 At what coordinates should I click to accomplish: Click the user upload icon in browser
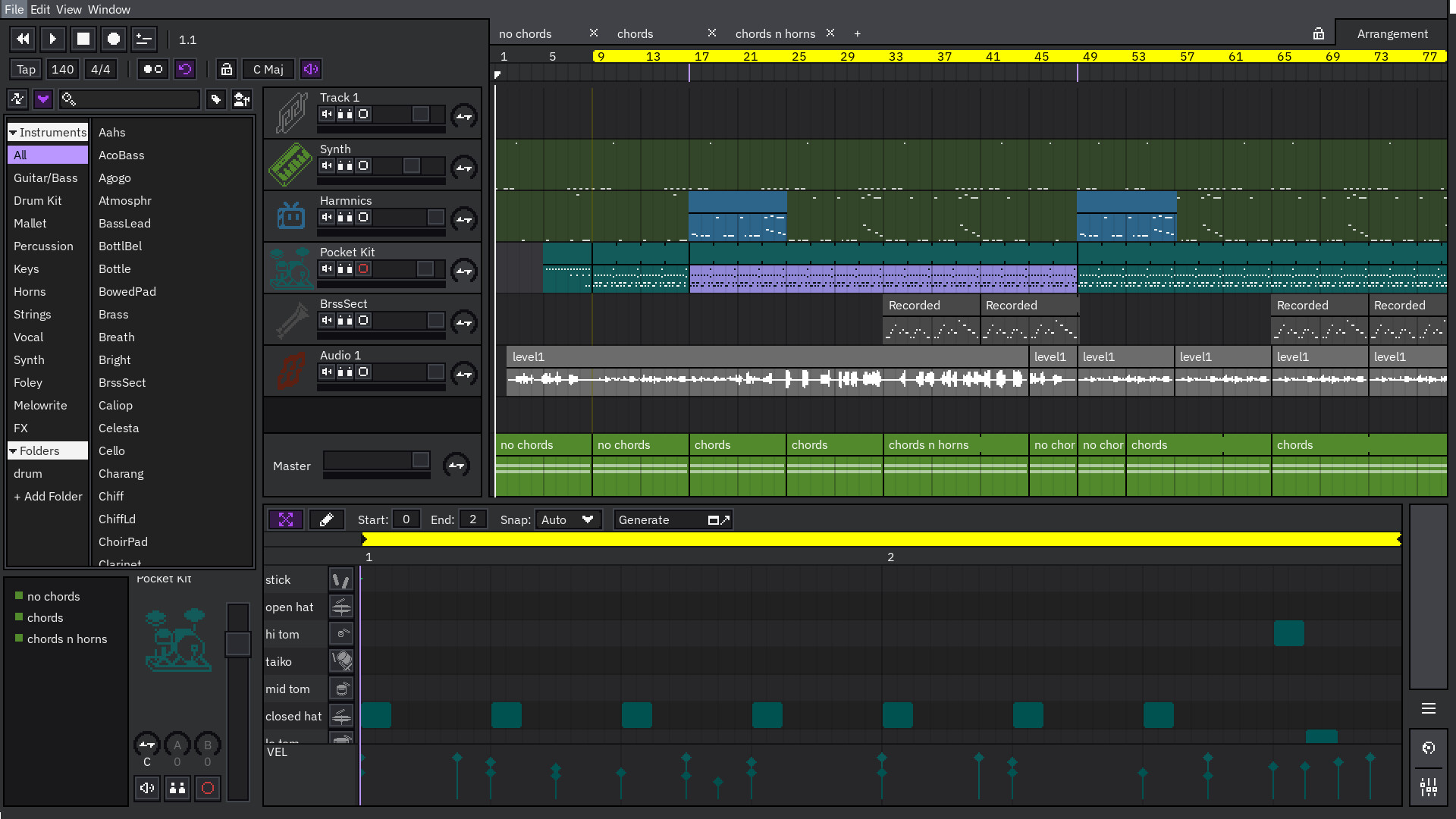(x=242, y=99)
